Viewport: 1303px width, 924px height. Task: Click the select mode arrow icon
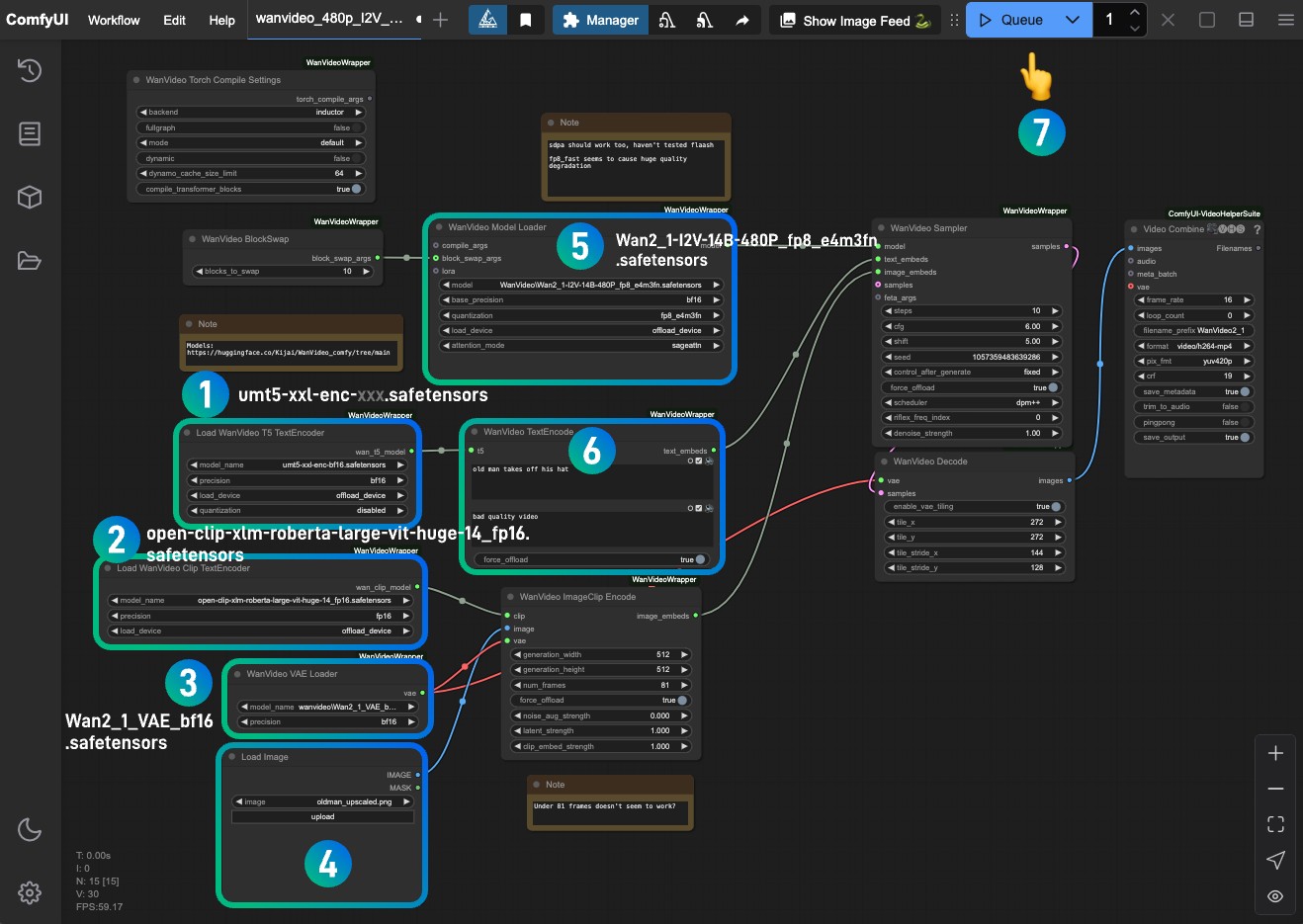click(1275, 860)
